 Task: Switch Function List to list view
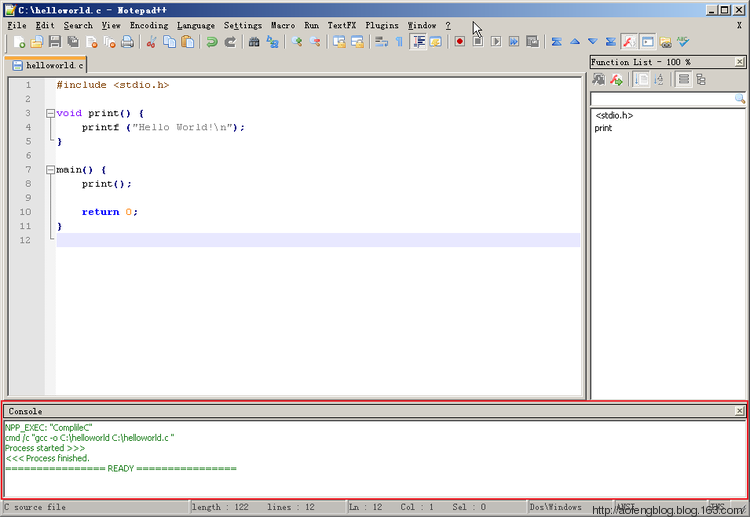coord(684,79)
